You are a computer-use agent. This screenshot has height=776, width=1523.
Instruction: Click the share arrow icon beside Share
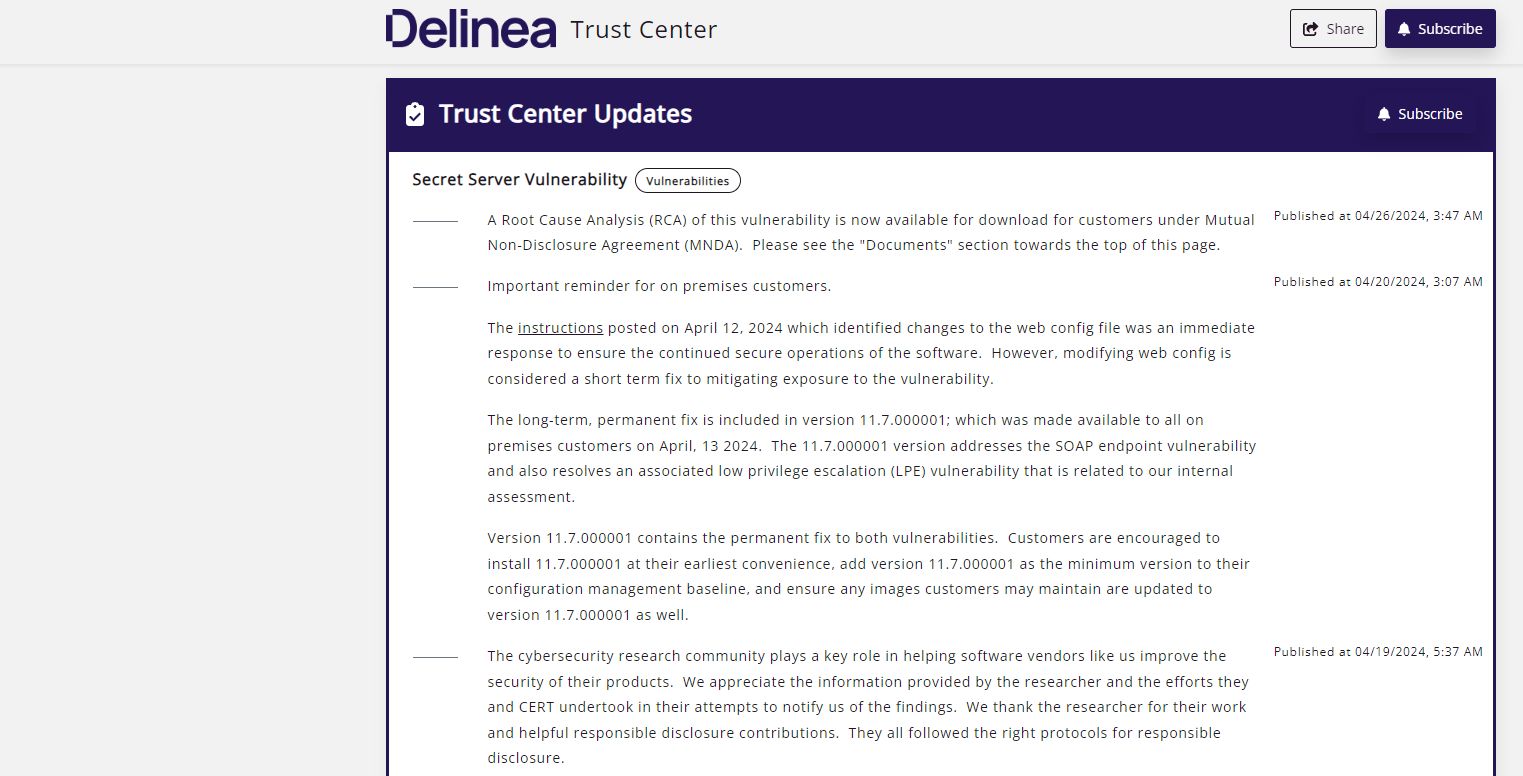[x=1313, y=28]
